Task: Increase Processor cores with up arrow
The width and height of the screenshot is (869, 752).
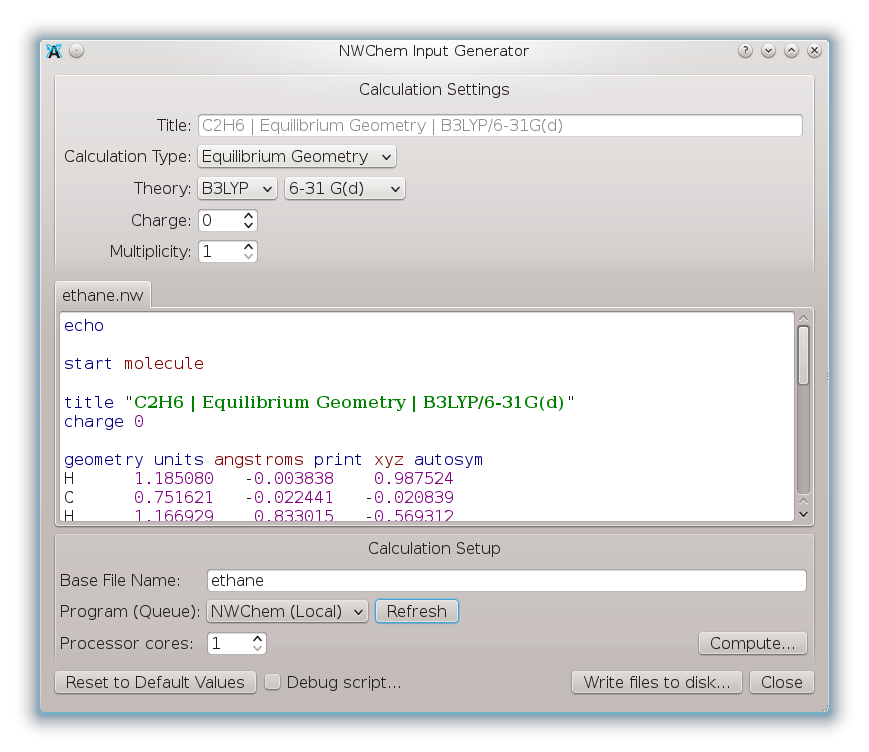Action: pyautogui.click(x=257, y=638)
